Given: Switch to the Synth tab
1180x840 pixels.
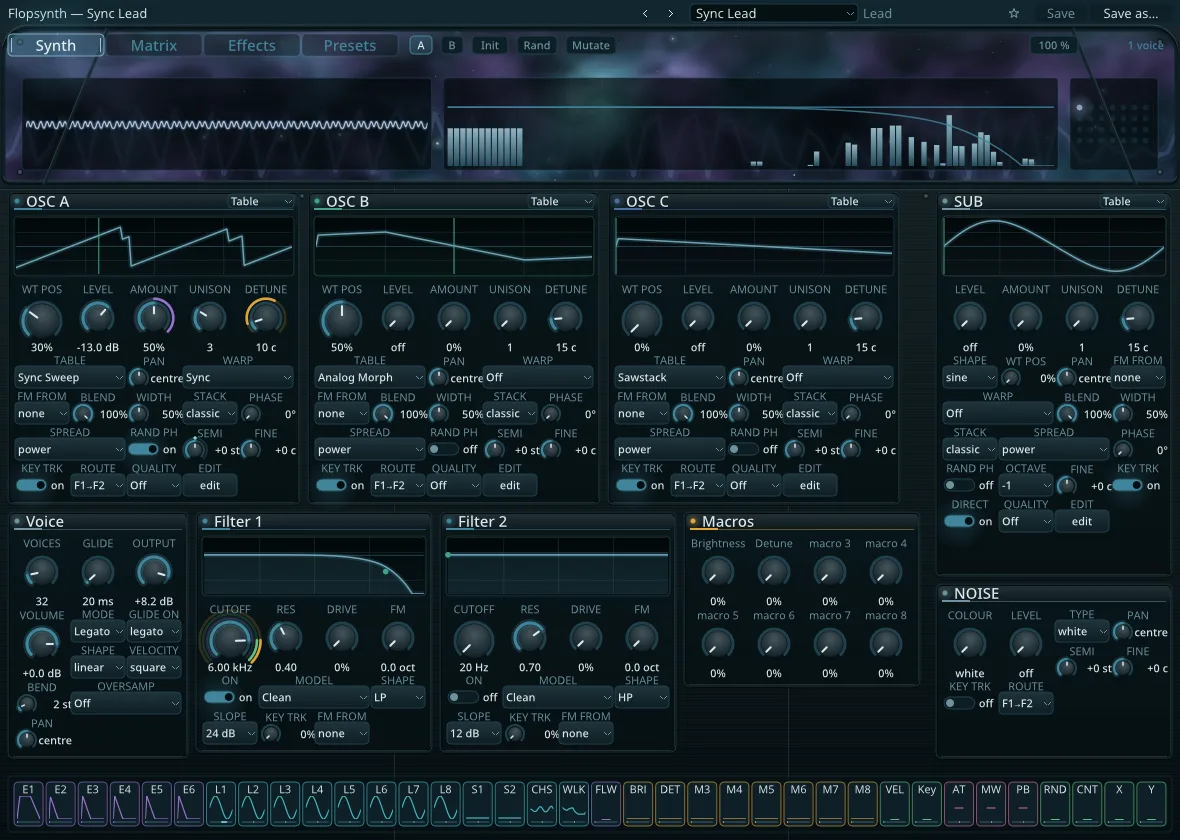Looking at the screenshot, I should coord(56,45).
